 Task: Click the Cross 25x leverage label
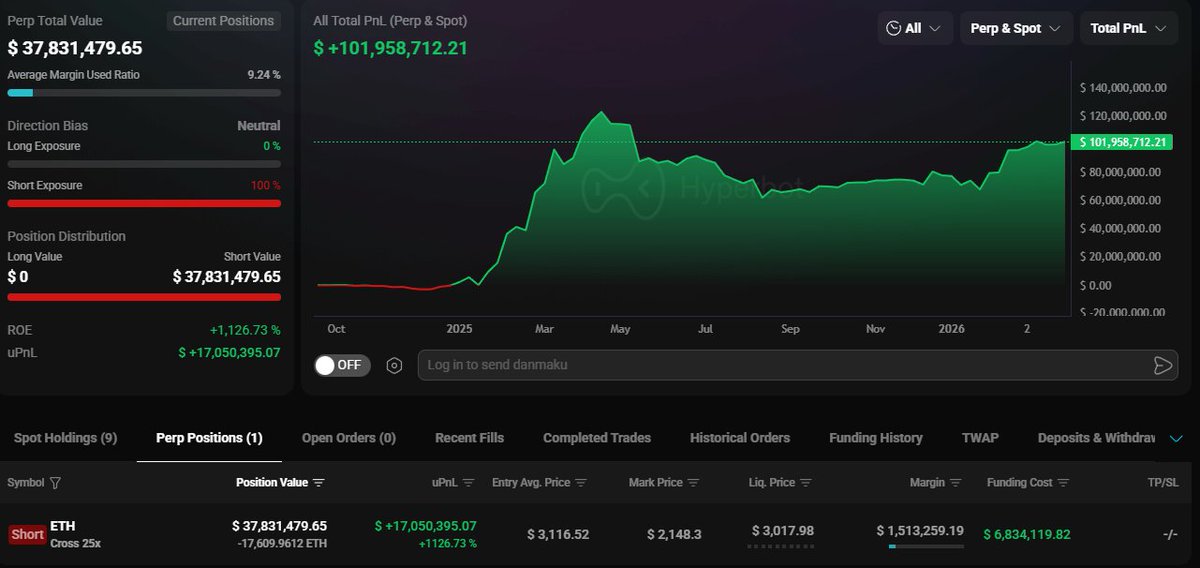pos(75,543)
